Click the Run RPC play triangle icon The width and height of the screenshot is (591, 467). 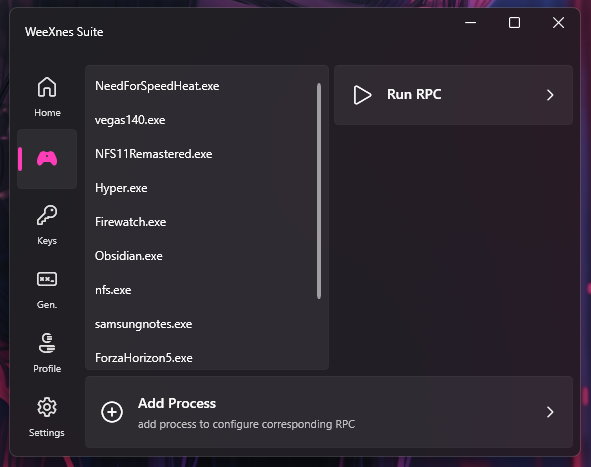tap(362, 95)
